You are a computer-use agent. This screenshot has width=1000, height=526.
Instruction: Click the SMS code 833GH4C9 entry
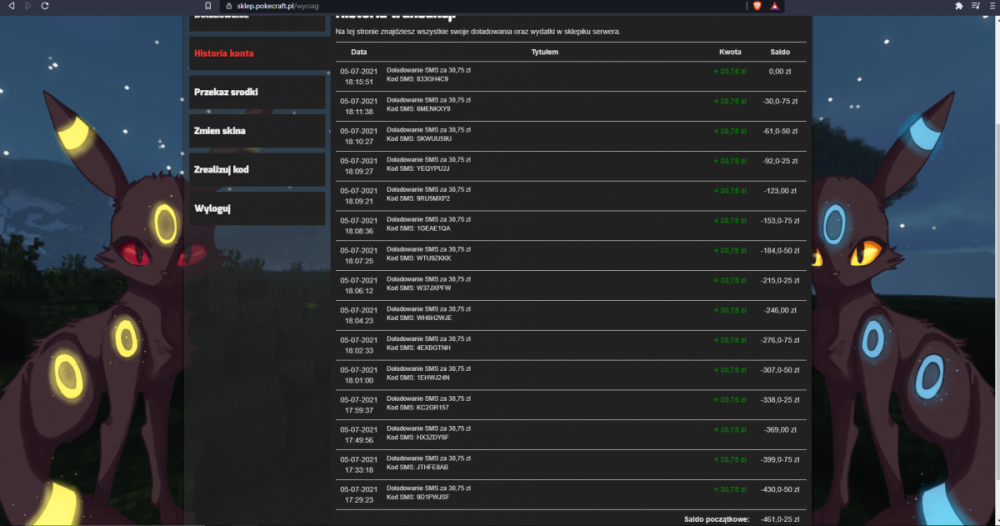pyautogui.click(x=417, y=79)
